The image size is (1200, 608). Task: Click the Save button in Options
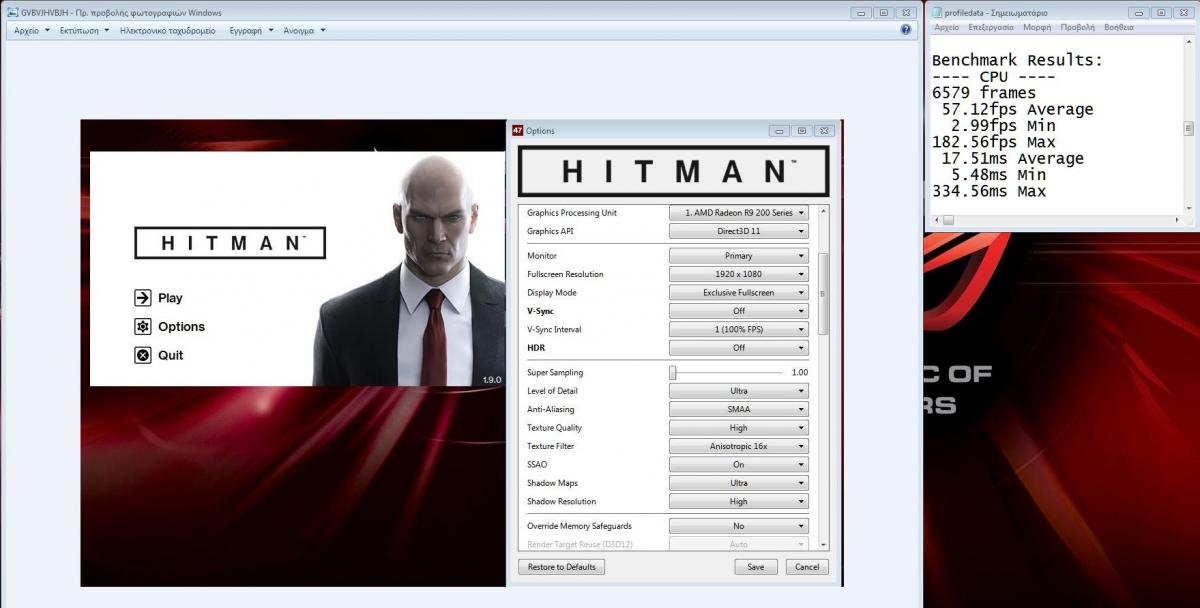(x=755, y=567)
